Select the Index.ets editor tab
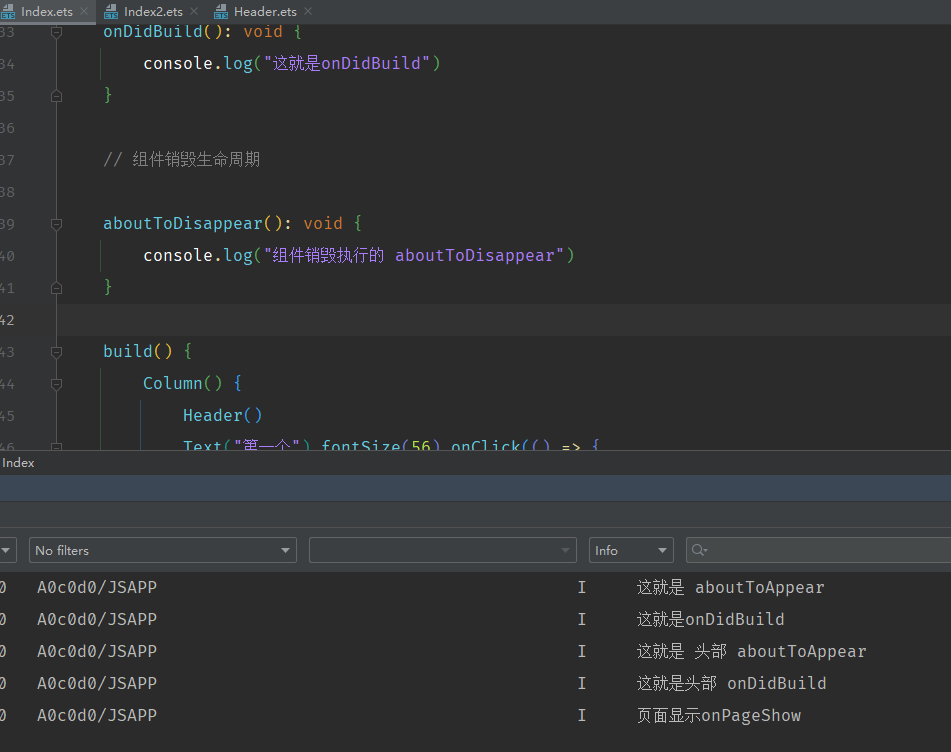 (x=46, y=12)
